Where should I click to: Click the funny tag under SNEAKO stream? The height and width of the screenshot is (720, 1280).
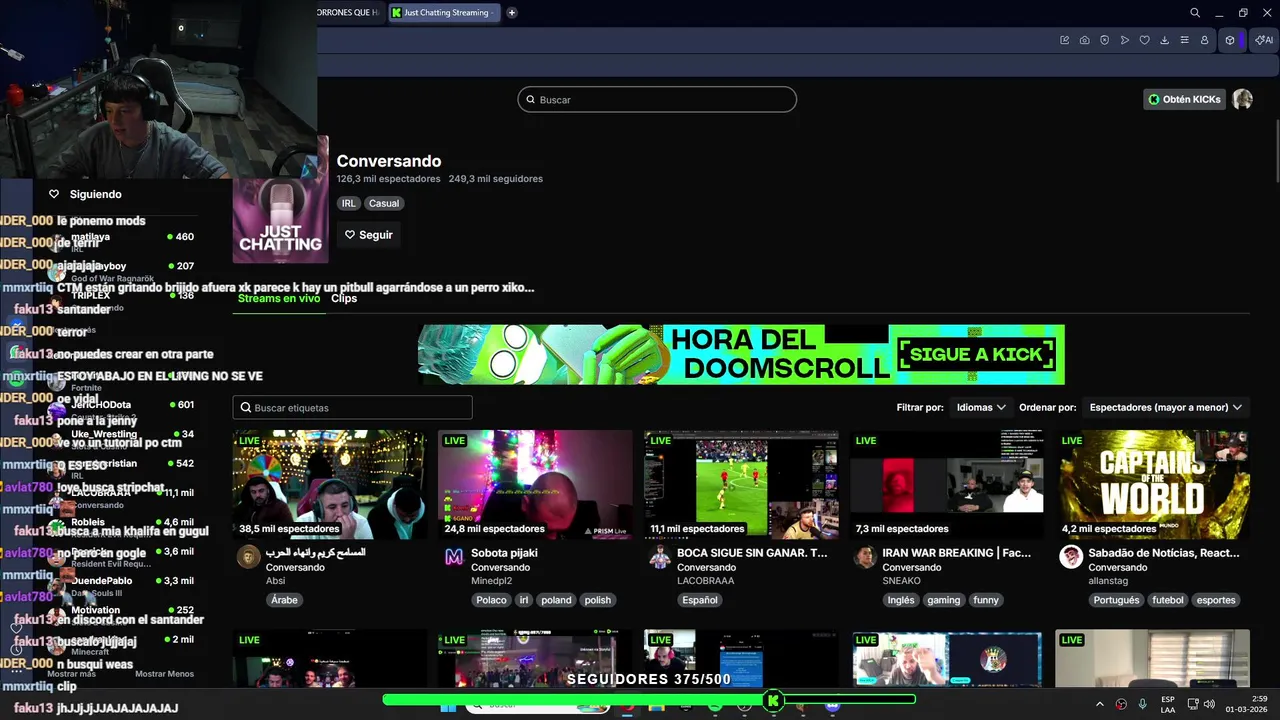(x=986, y=600)
